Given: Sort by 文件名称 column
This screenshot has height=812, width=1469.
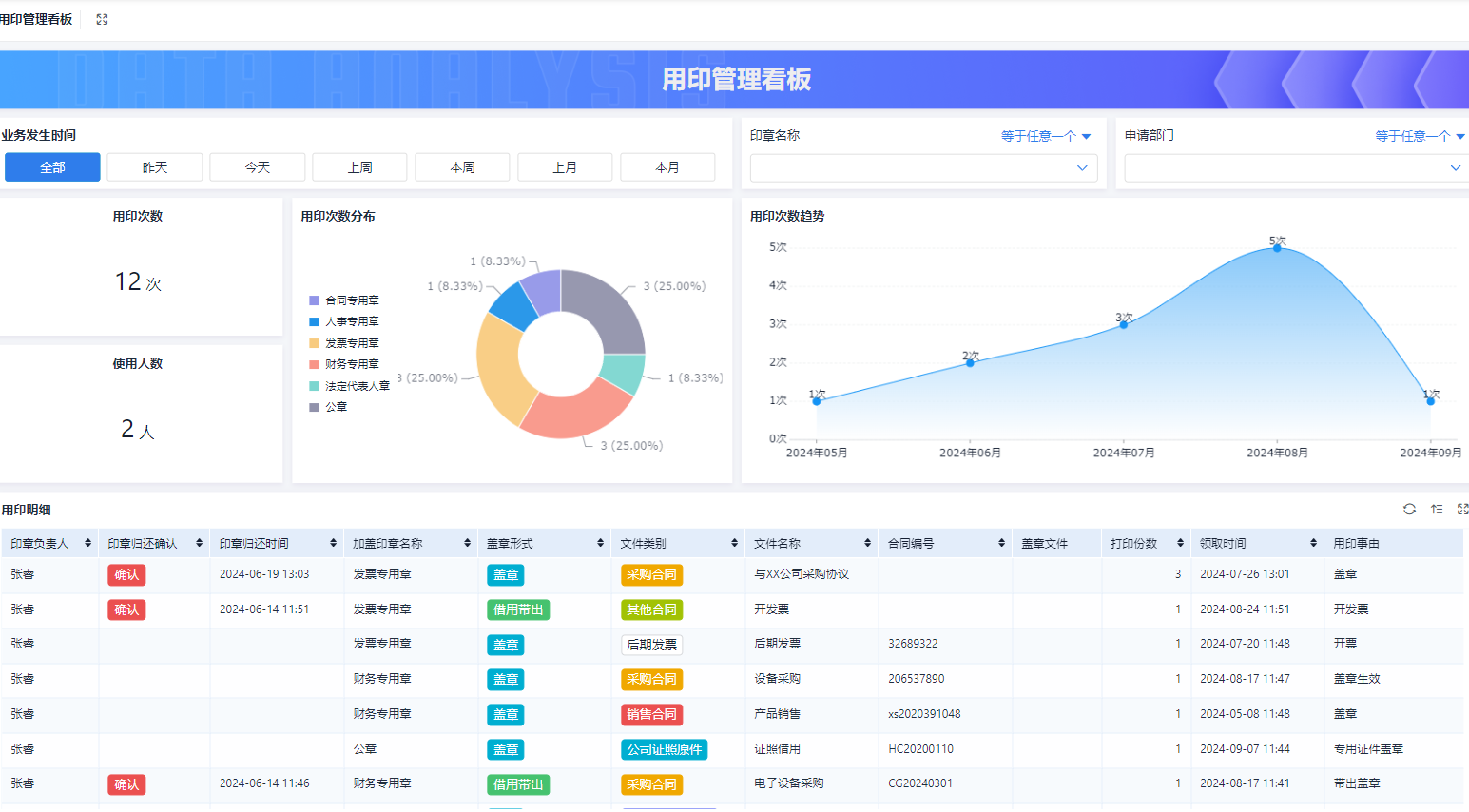Looking at the screenshot, I should [867, 543].
